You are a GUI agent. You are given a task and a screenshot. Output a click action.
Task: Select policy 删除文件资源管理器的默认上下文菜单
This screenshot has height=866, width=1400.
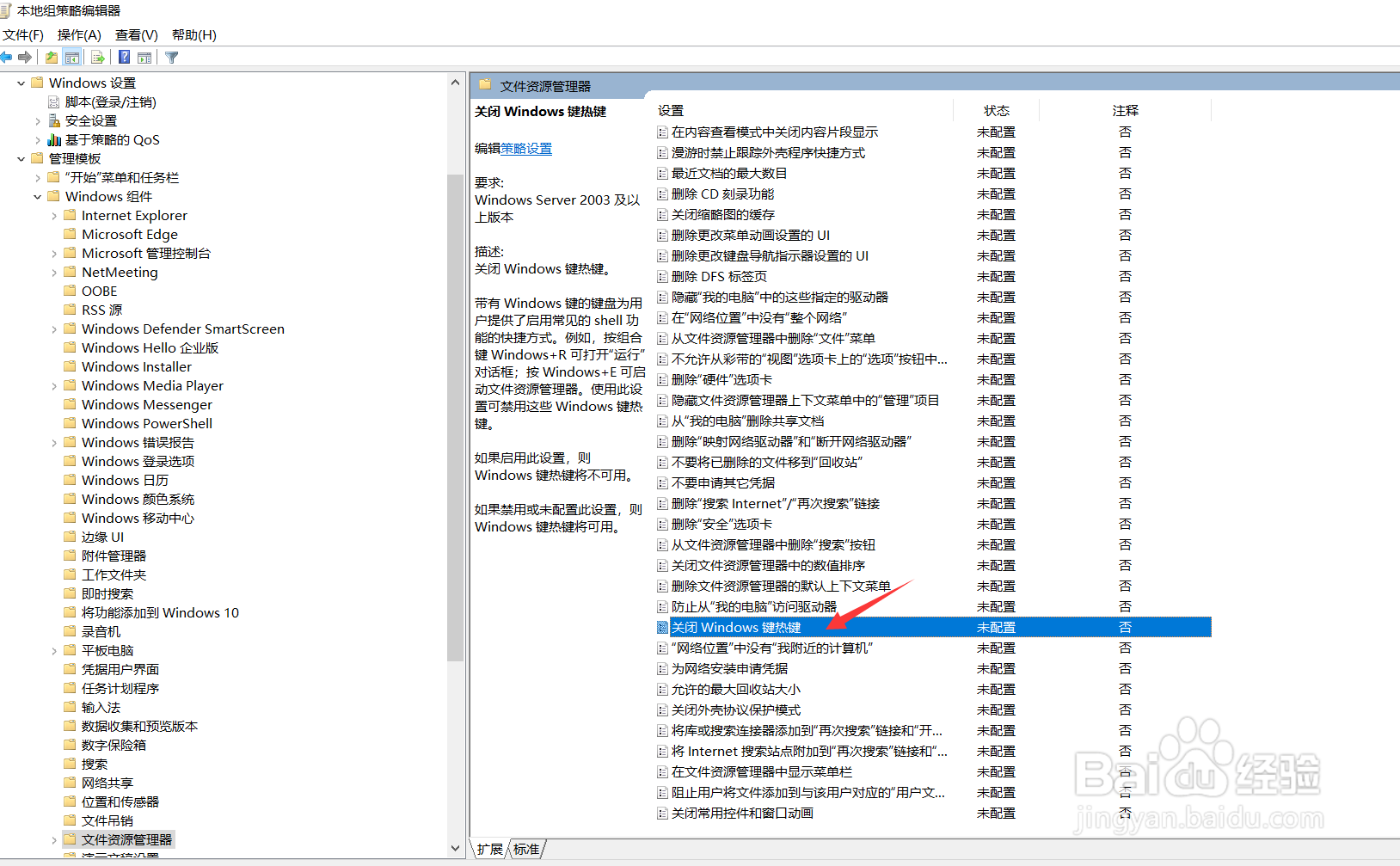click(781, 587)
